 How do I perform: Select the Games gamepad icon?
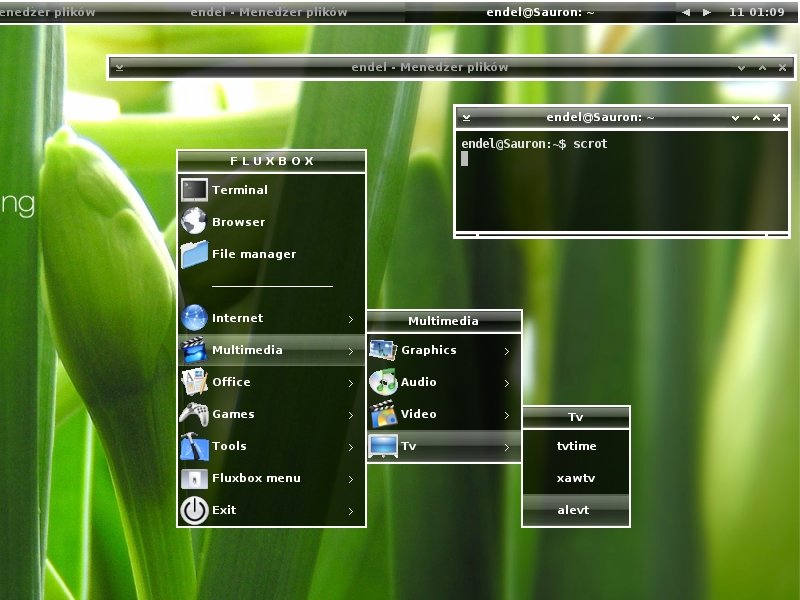coord(194,414)
